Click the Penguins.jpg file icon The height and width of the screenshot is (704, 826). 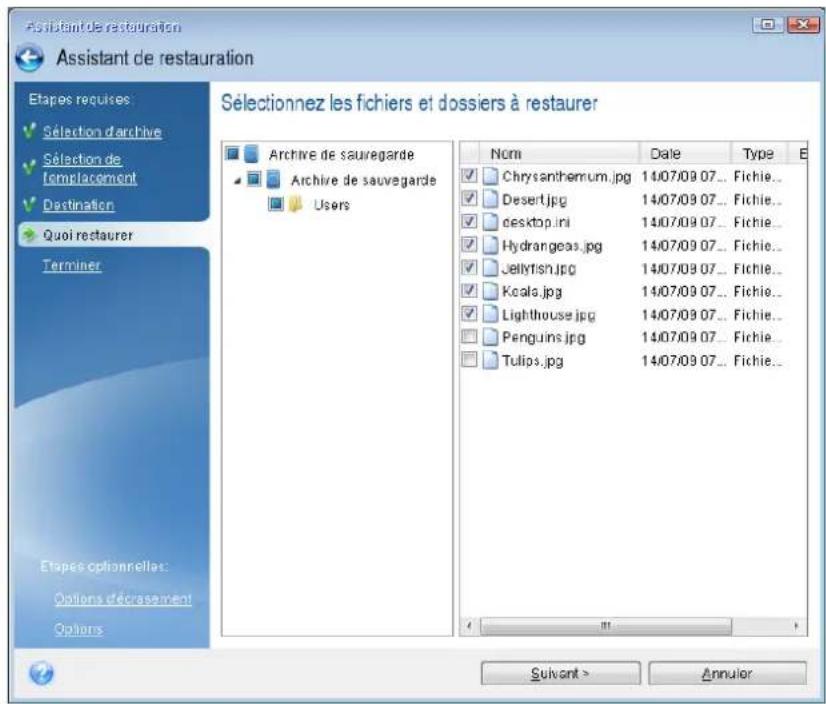pos(490,337)
